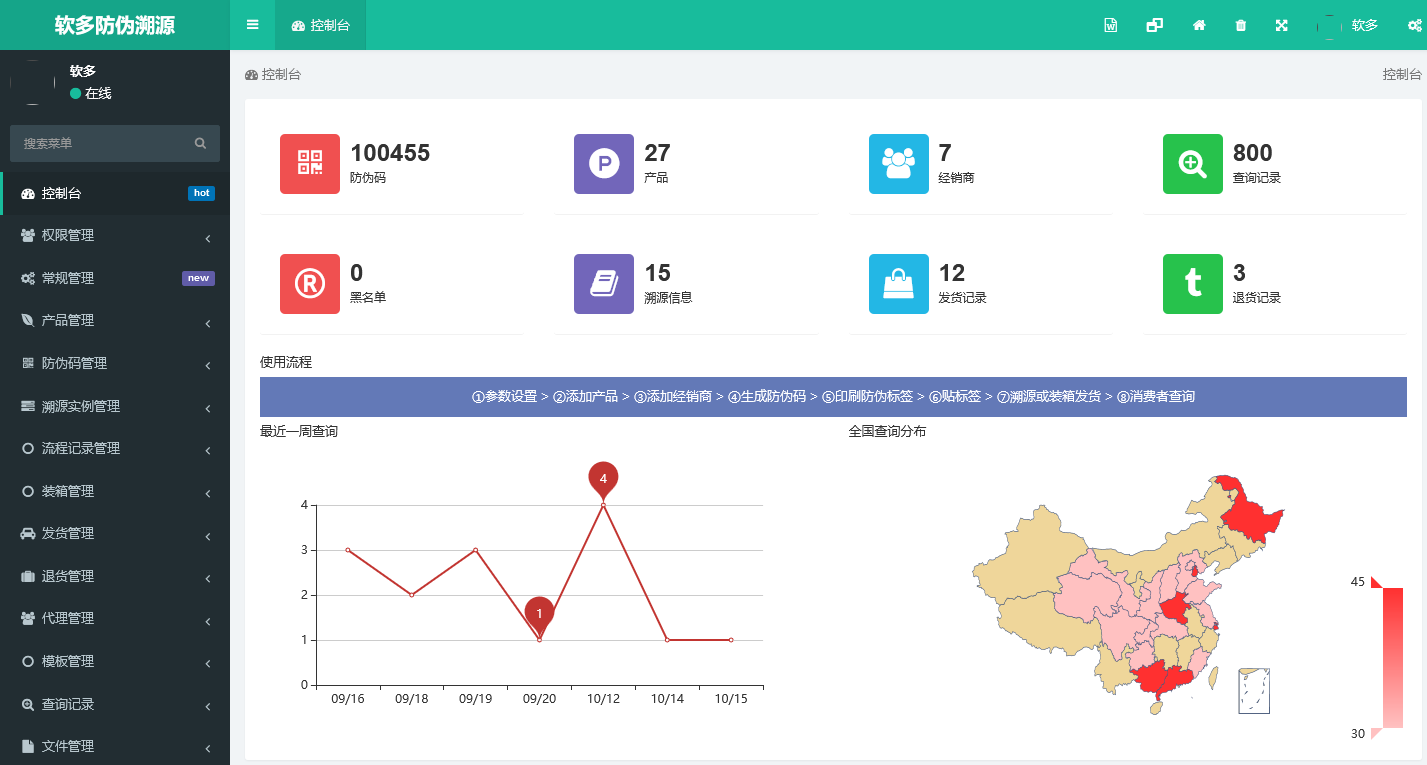
Task: Expand the 产品管理 sidebar menu
Action: click(115, 321)
